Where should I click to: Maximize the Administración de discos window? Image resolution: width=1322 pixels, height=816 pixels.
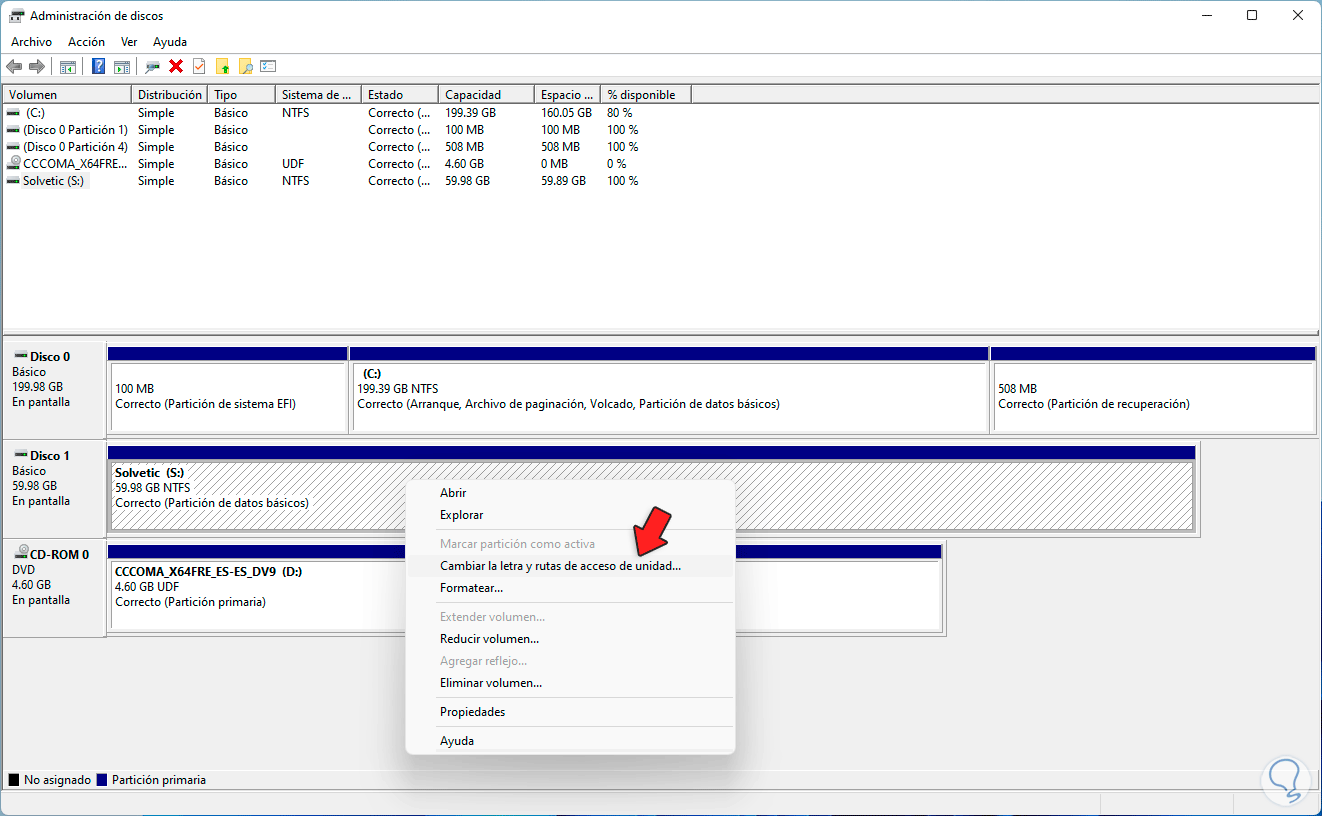coord(1252,16)
